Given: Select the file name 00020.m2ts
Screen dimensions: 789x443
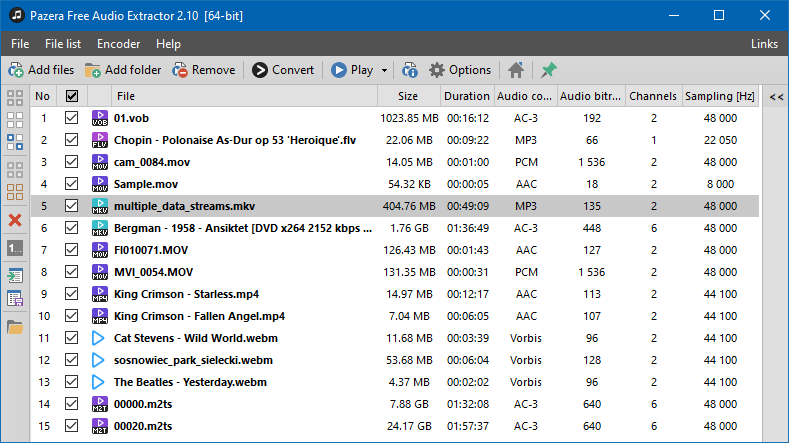Looking at the screenshot, I should pyautogui.click(x=143, y=426).
